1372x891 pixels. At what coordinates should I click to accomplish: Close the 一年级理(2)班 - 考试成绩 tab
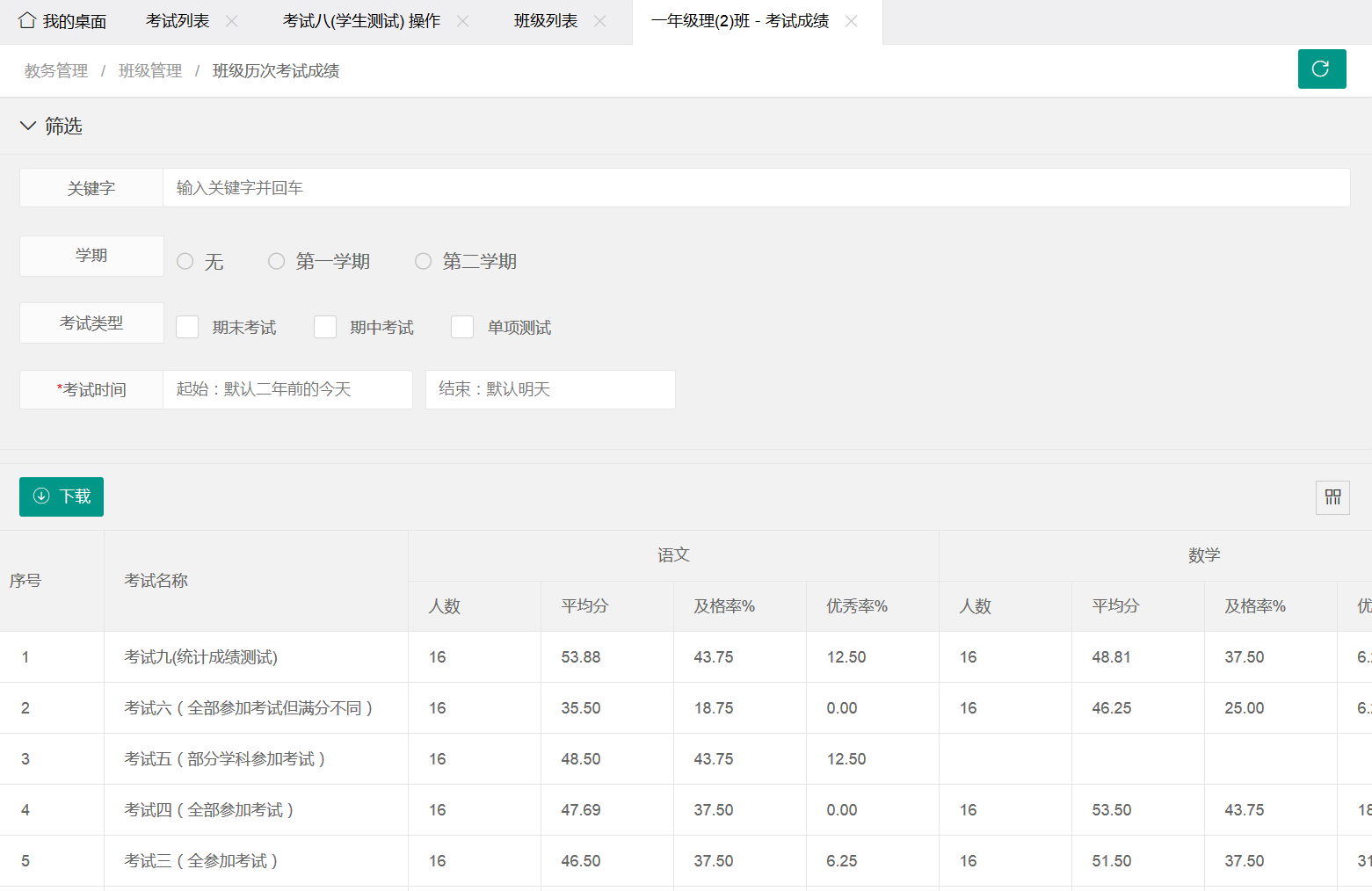[x=851, y=21]
